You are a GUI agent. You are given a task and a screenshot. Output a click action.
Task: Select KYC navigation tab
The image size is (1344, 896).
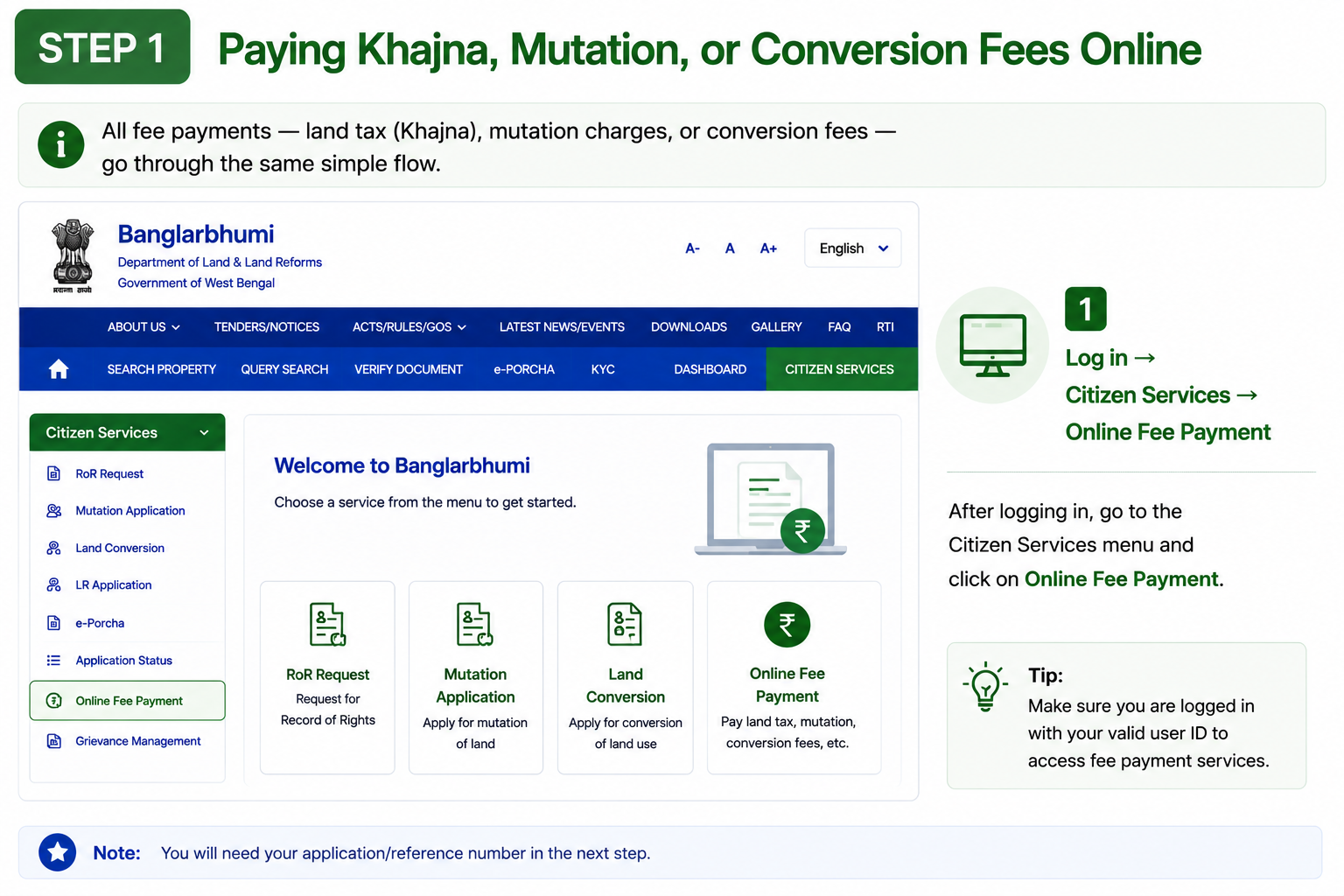pos(603,369)
